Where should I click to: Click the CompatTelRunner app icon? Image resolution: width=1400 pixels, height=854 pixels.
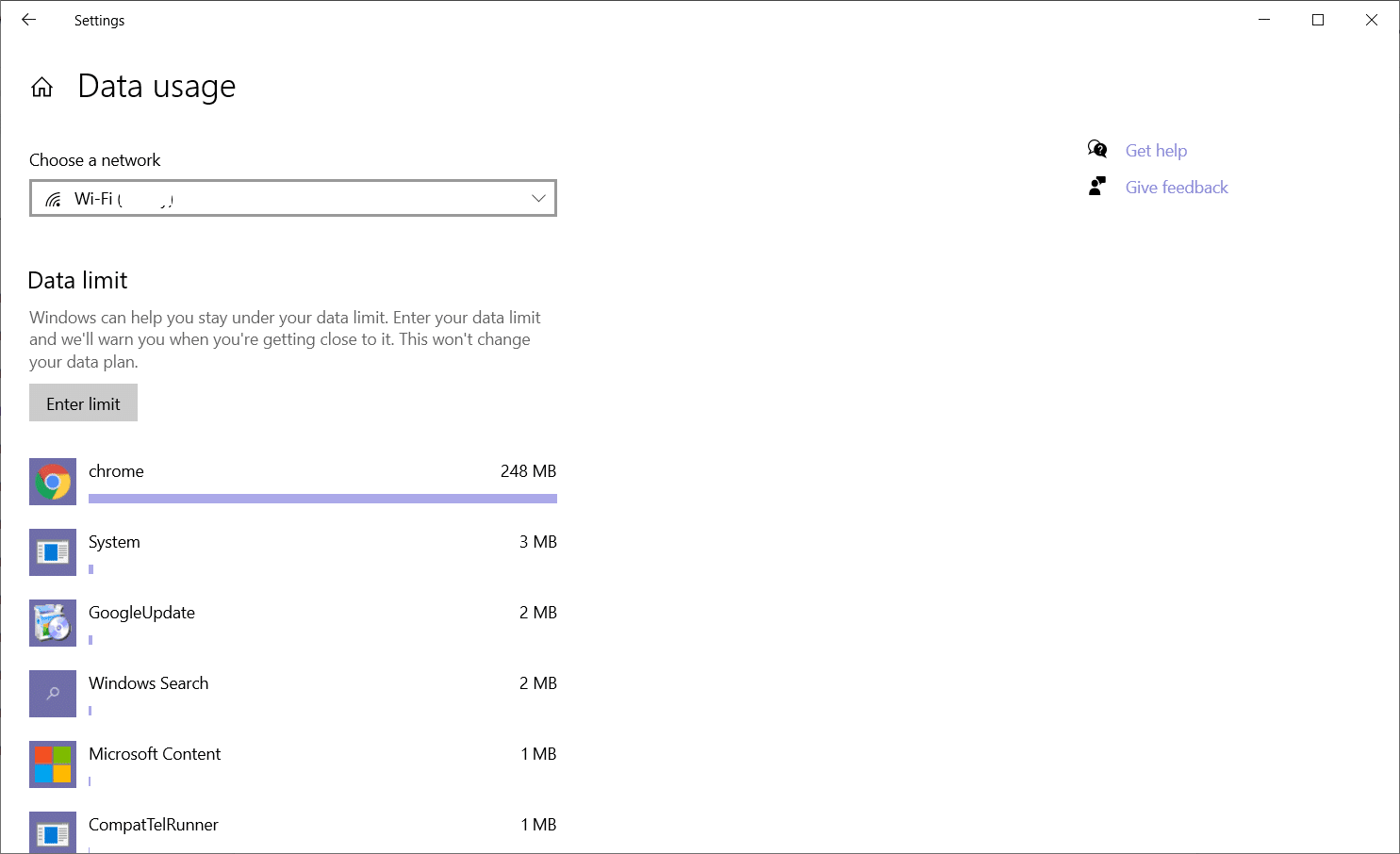(52, 833)
